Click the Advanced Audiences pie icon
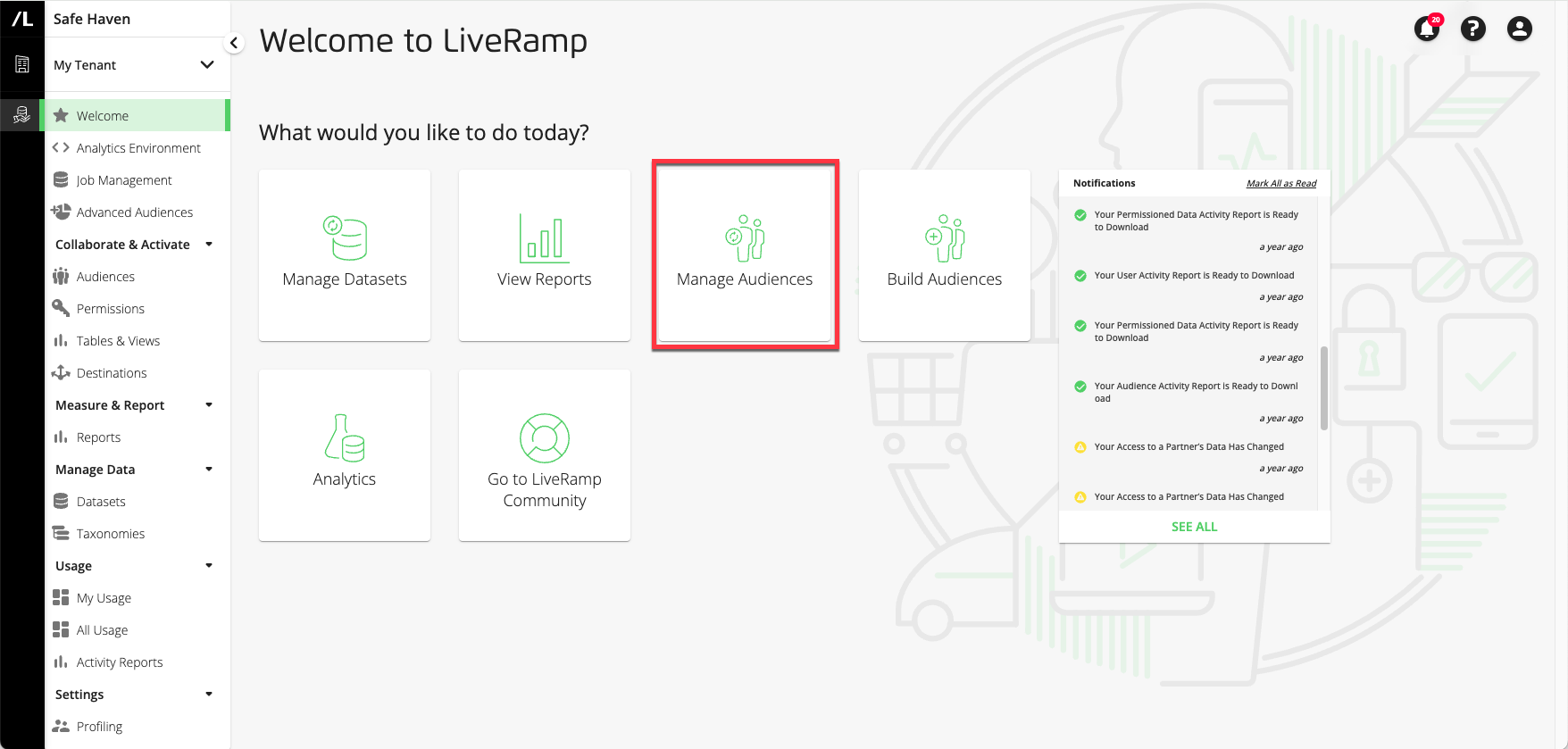Image resolution: width=1568 pixels, height=749 pixels. tap(61, 212)
